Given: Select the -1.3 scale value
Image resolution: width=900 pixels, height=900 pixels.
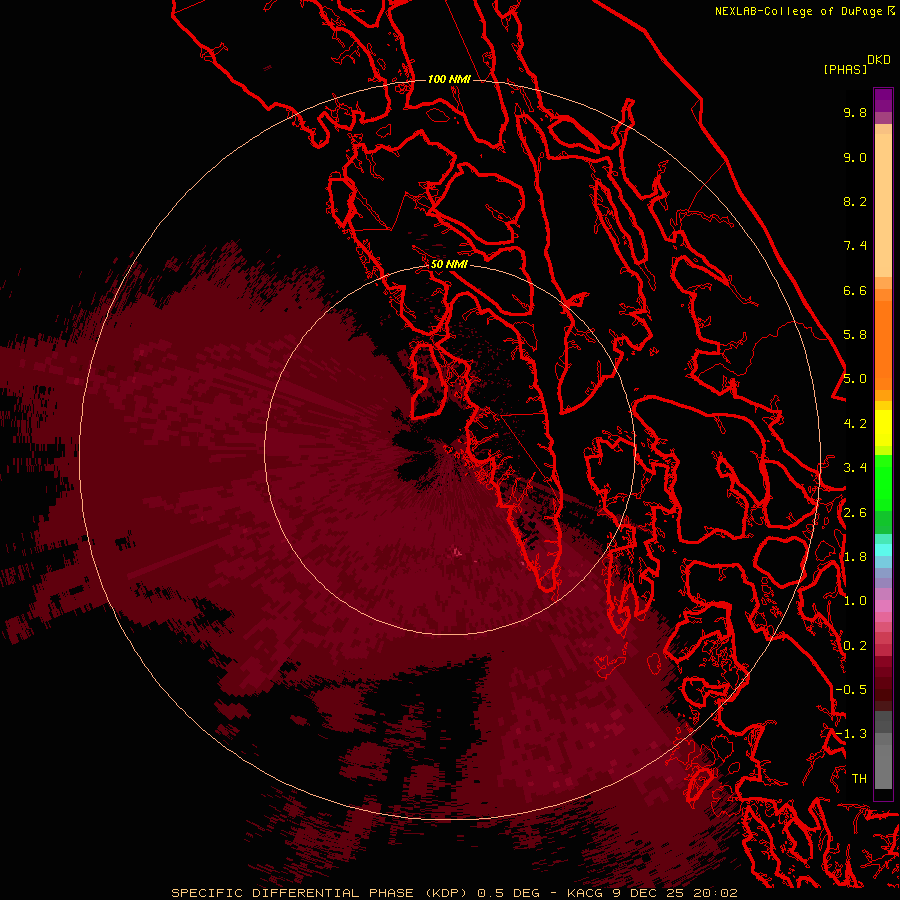Looking at the screenshot, I should 851,734.
